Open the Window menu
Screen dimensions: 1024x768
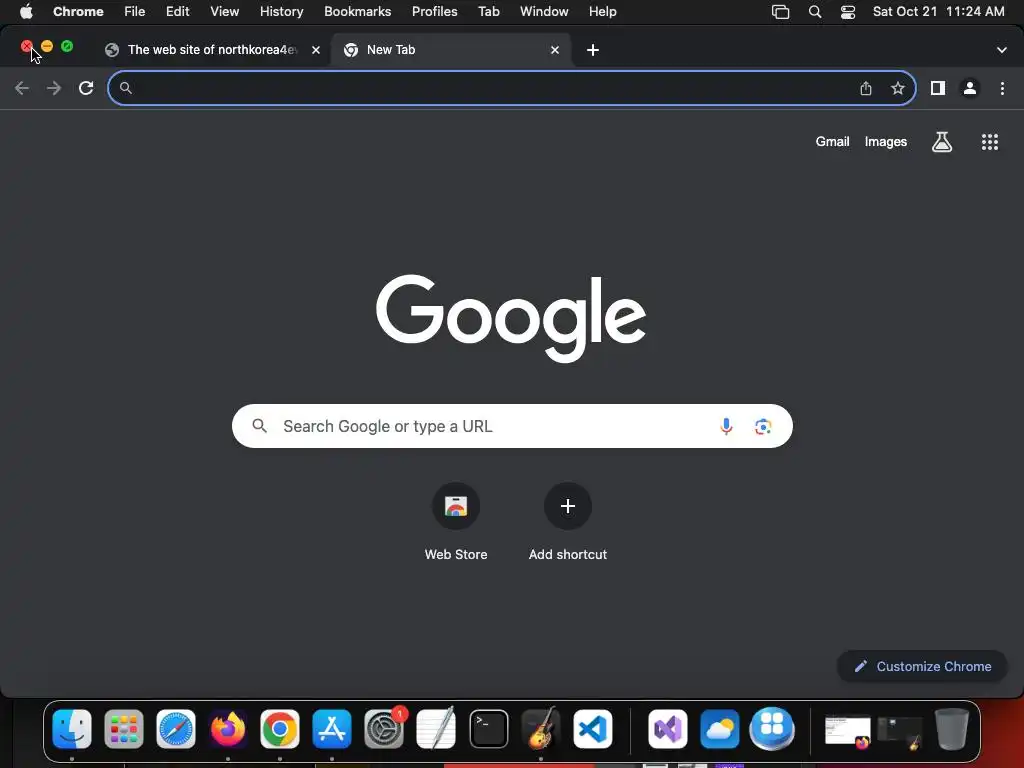[x=544, y=12]
